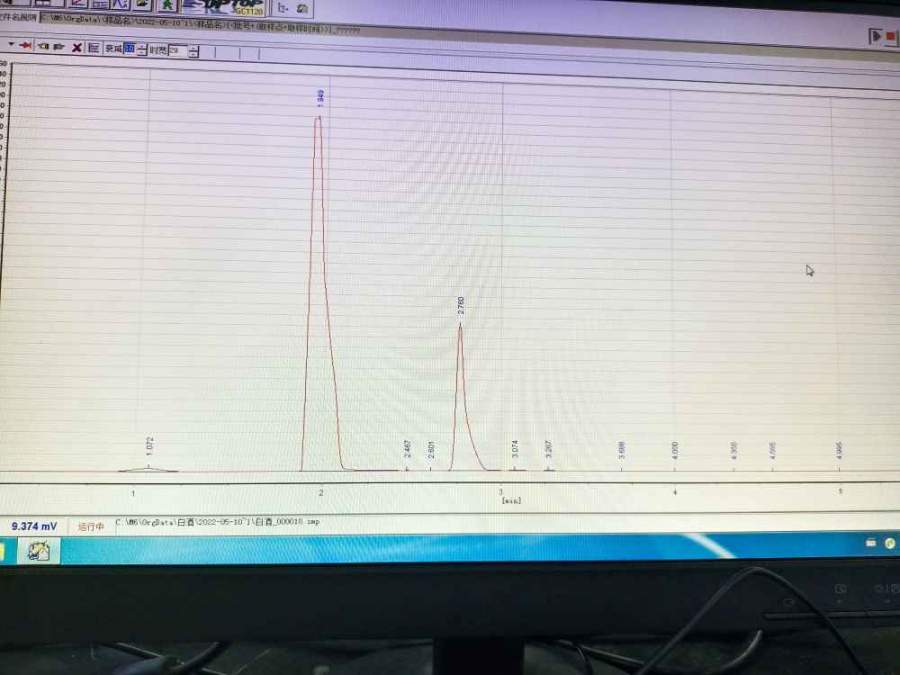This screenshot has width=900, height=675.
Task: Adjust the 衰减 spinner arrows
Action: [142, 49]
